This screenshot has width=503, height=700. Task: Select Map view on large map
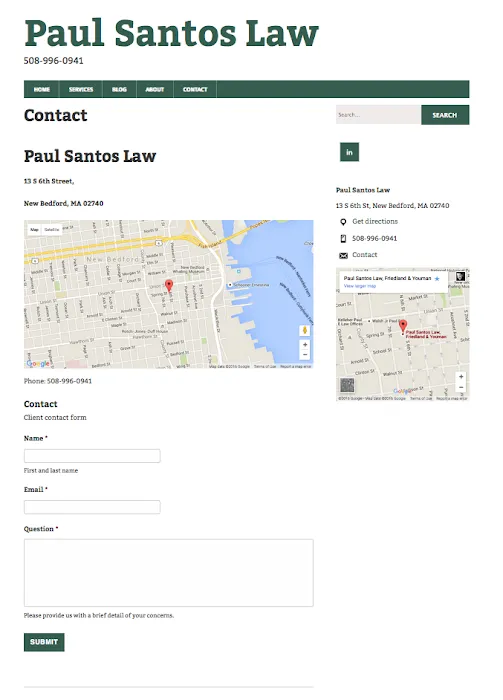(x=34, y=229)
